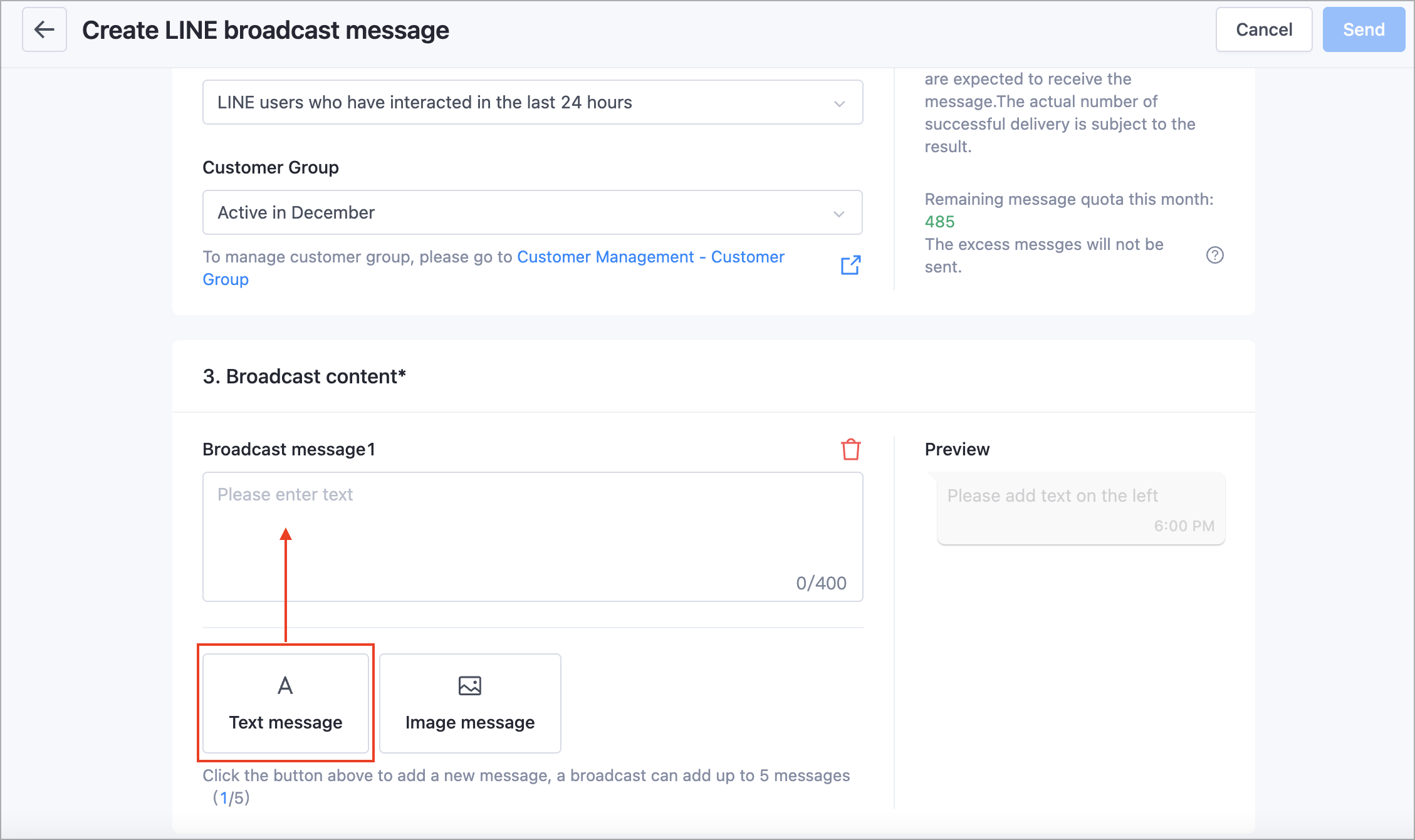Open the external link icon for customer group
This screenshot has height=840, width=1415.
850,265
